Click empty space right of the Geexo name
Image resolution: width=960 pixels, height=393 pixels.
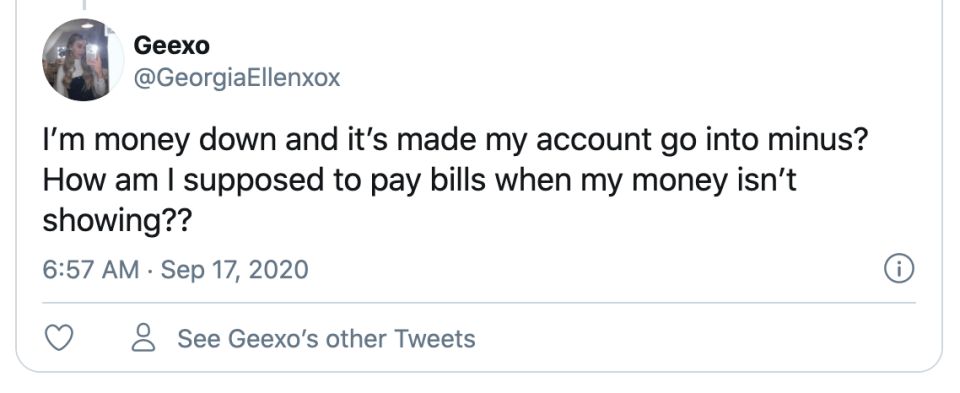point(551,45)
